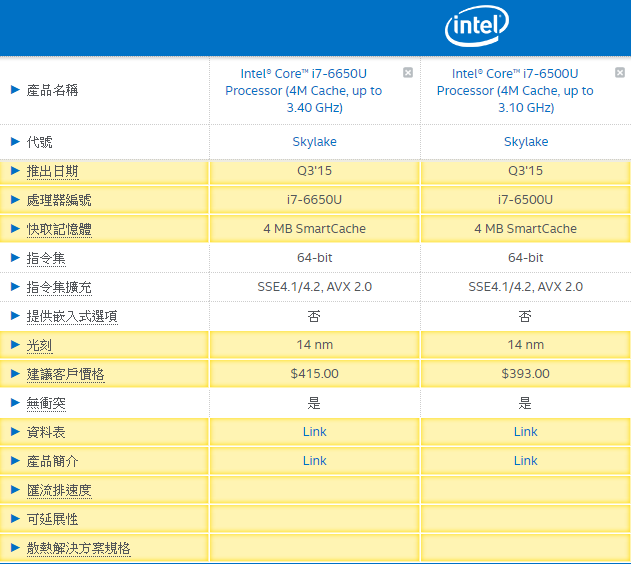Click the 產品名稱 label
The image size is (631, 564).
click(x=52, y=90)
